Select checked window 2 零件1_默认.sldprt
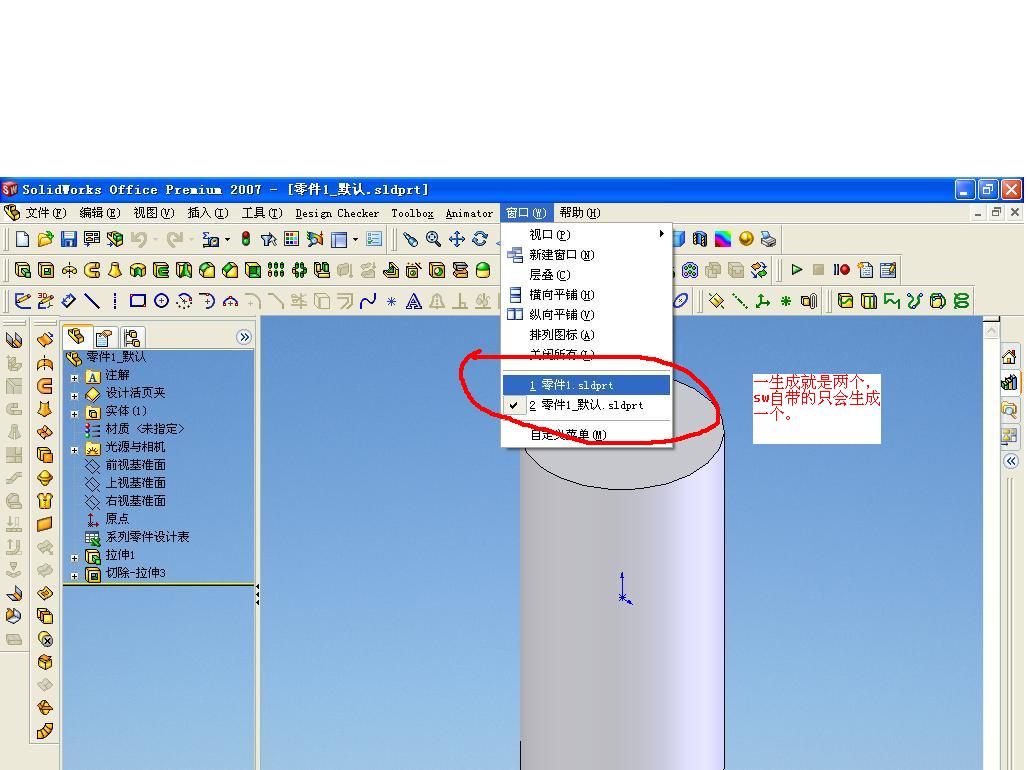 (x=587, y=405)
